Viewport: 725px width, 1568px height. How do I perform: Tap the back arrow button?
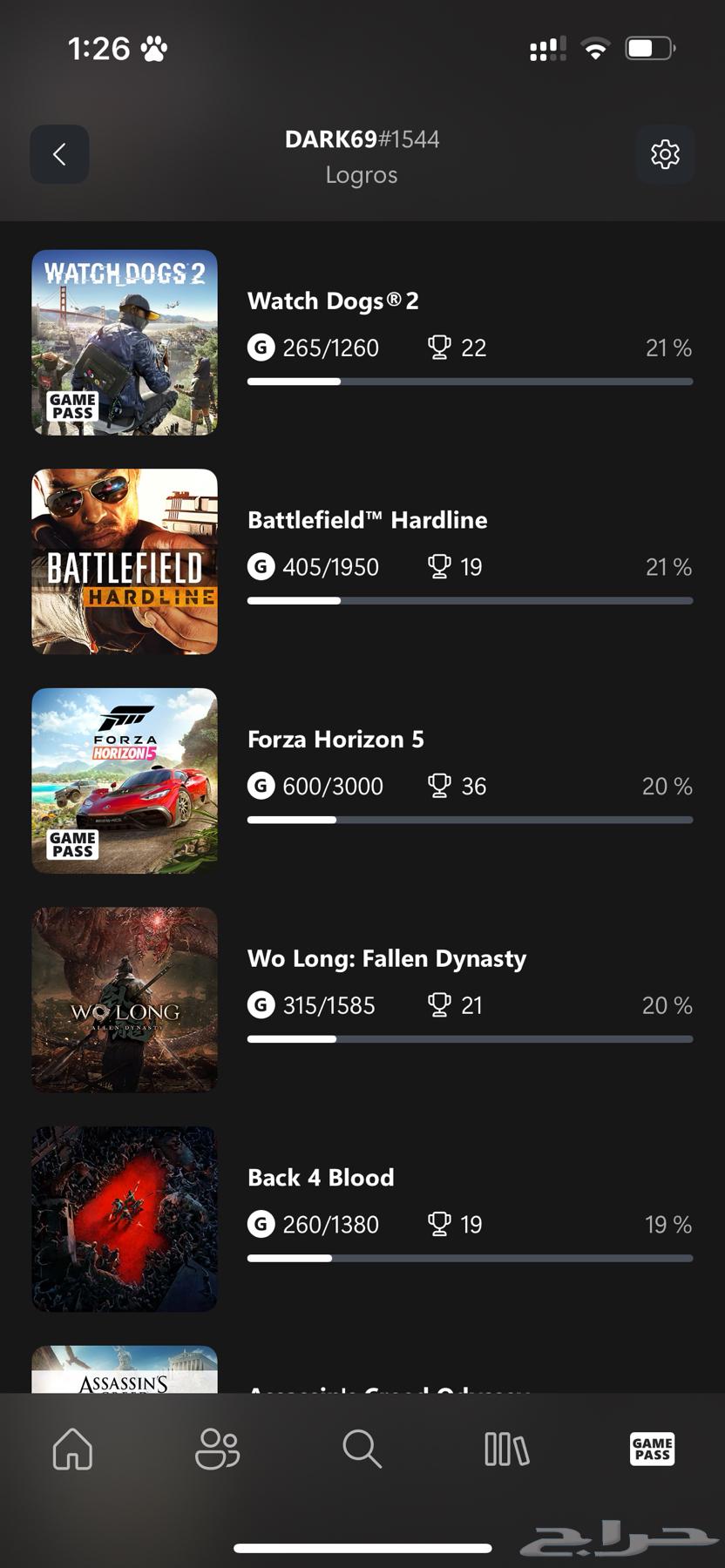coord(59,154)
